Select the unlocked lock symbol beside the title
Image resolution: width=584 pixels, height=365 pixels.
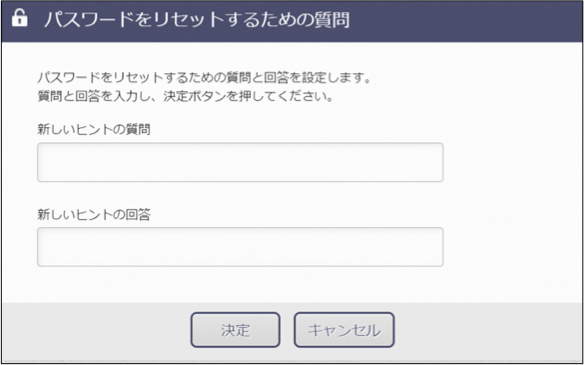point(20,19)
